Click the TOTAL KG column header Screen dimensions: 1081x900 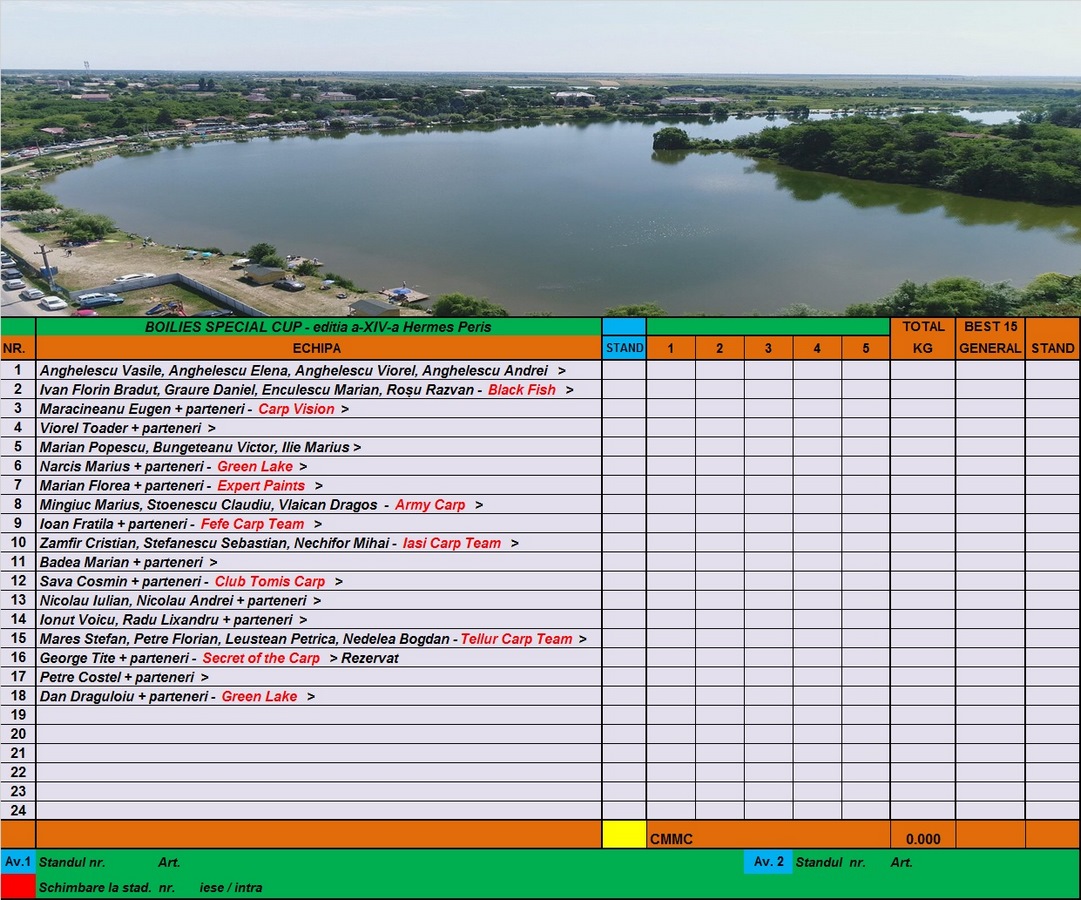pyautogui.click(x=922, y=337)
